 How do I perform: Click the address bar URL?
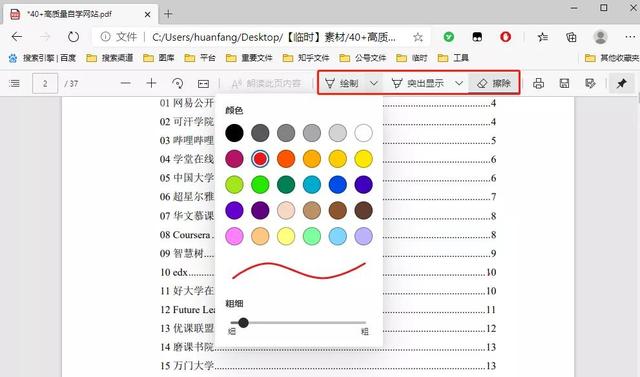coord(273,38)
